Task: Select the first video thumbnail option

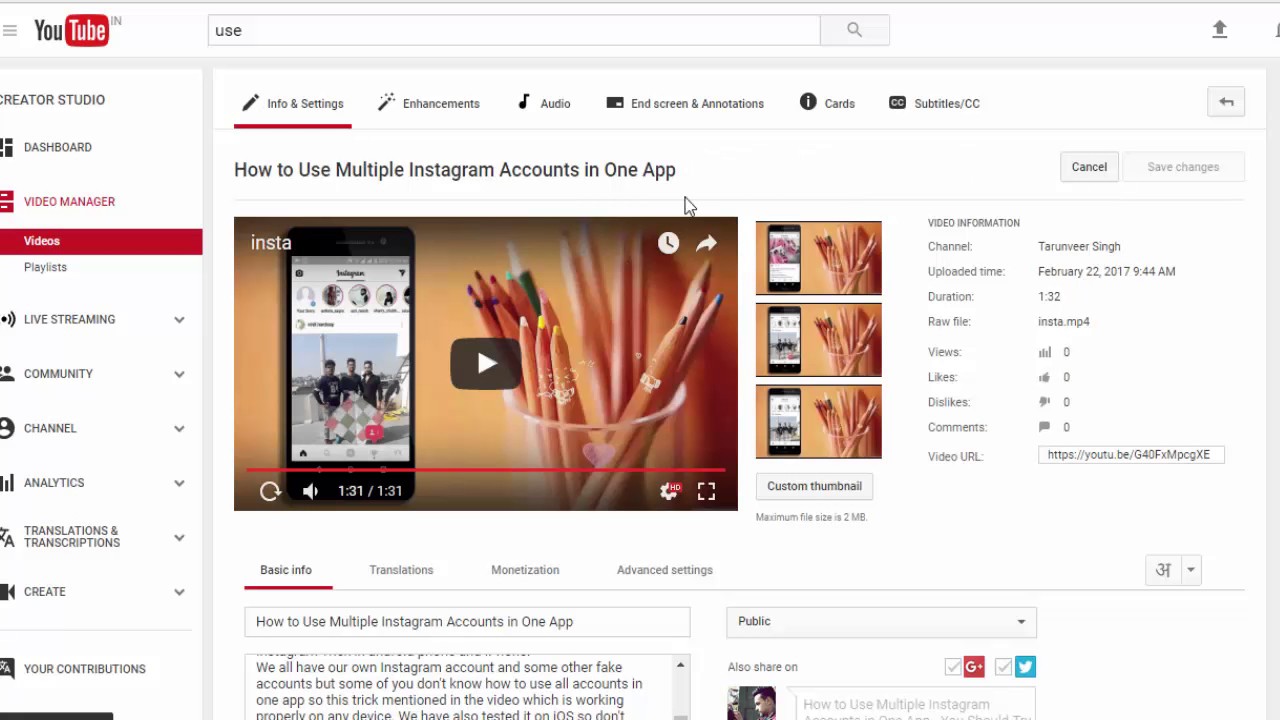Action: click(819, 259)
